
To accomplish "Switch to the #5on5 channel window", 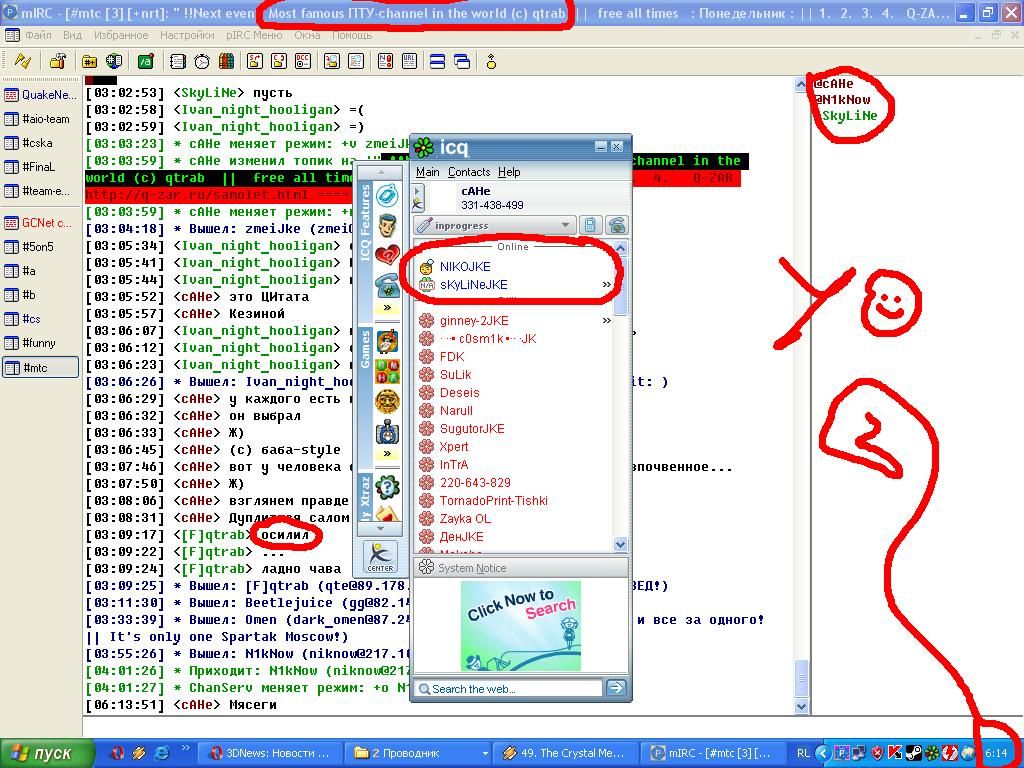I will [x=40, y=247].
